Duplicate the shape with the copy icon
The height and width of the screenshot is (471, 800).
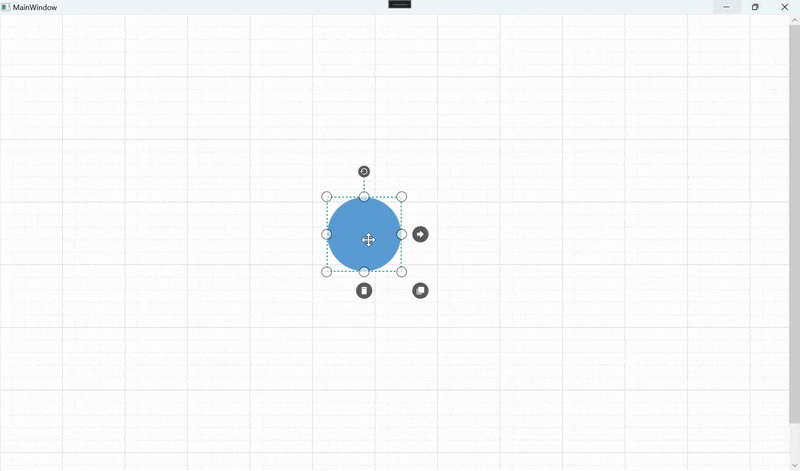point(420,291)
